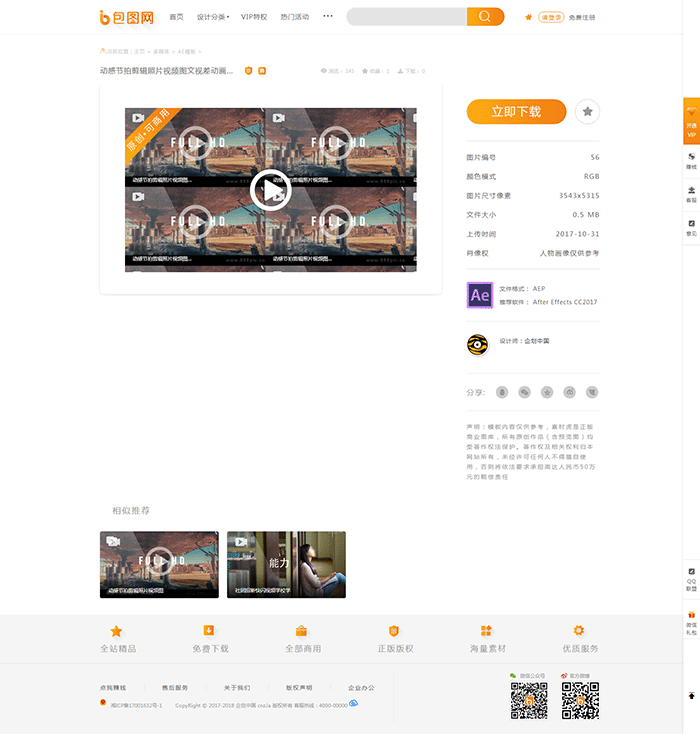Click the orange search magnifier button

click(x=485, y=17)
